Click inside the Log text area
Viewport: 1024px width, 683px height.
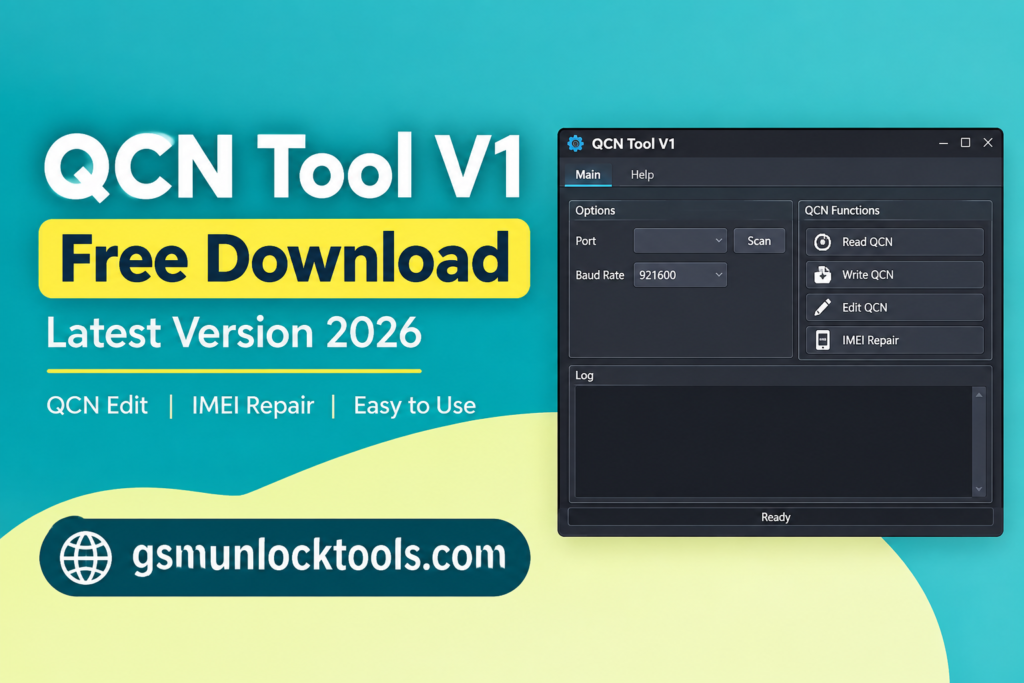(773, 441)
